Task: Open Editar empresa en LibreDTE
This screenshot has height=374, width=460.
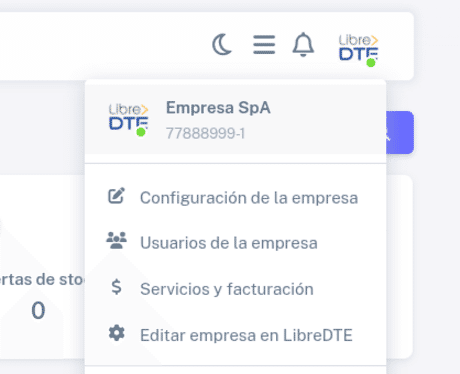Action: coord(235,335)
